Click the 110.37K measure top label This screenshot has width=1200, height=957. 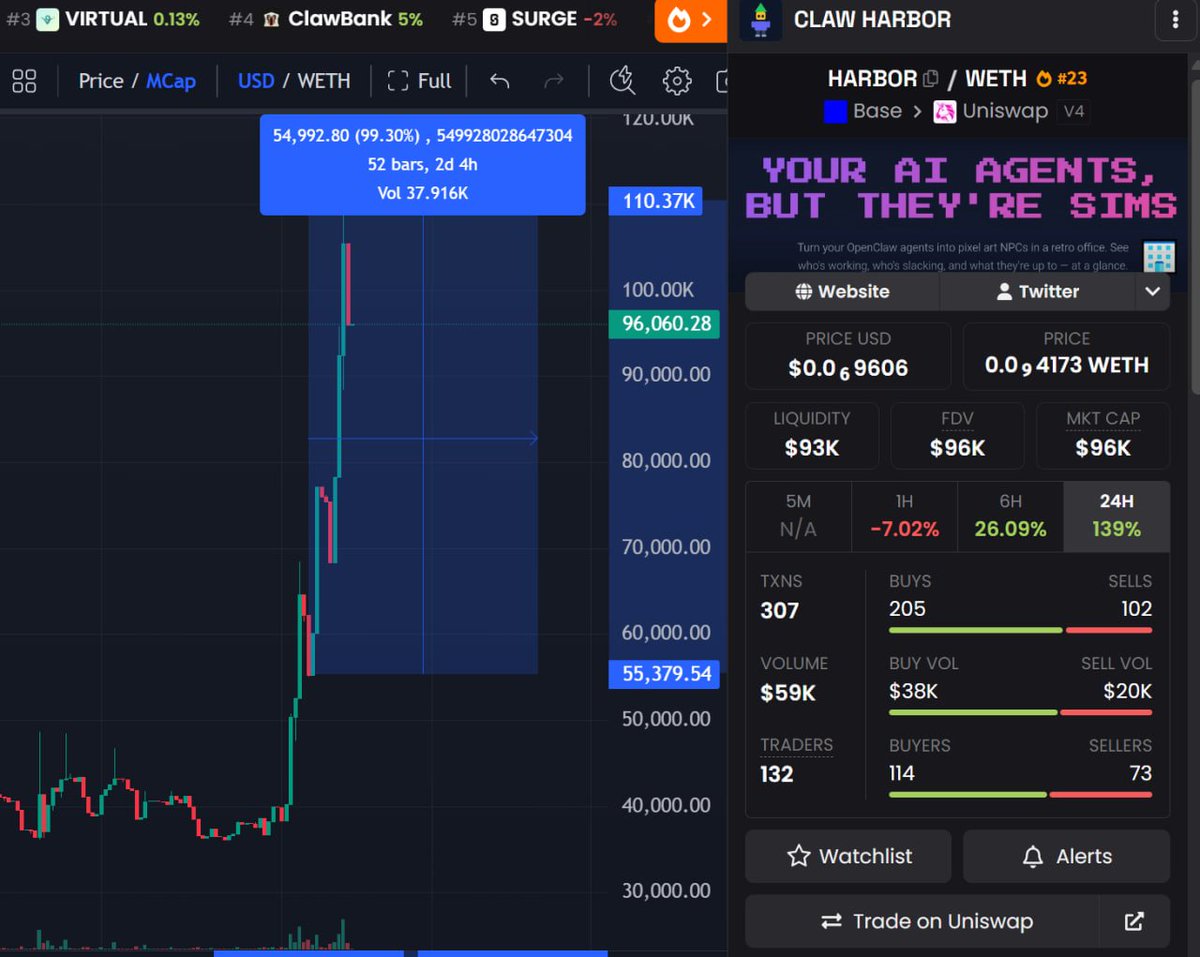point(656,202)
